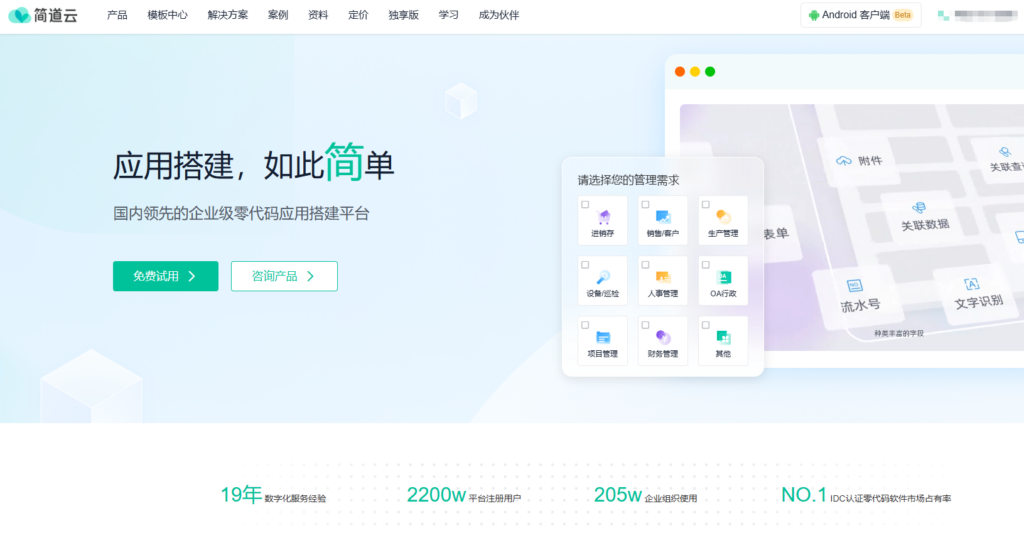
Task: Click the 简道云 logo icon
Action: click(19, 15)
